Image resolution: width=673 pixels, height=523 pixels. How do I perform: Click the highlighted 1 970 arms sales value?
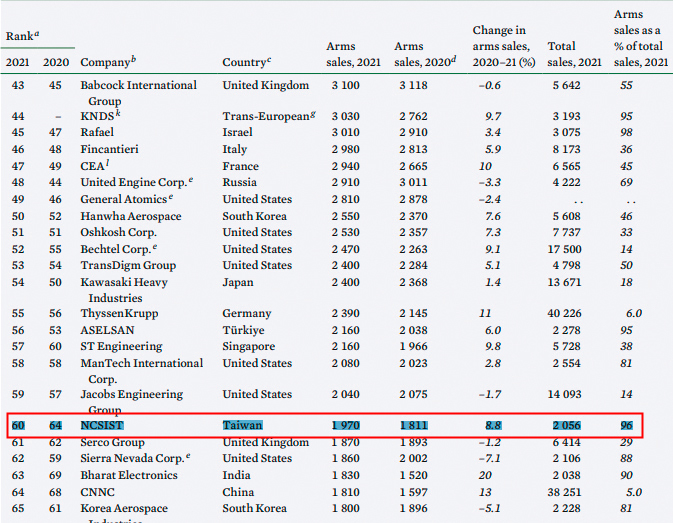pyautogui.click(x=346, y=425)
